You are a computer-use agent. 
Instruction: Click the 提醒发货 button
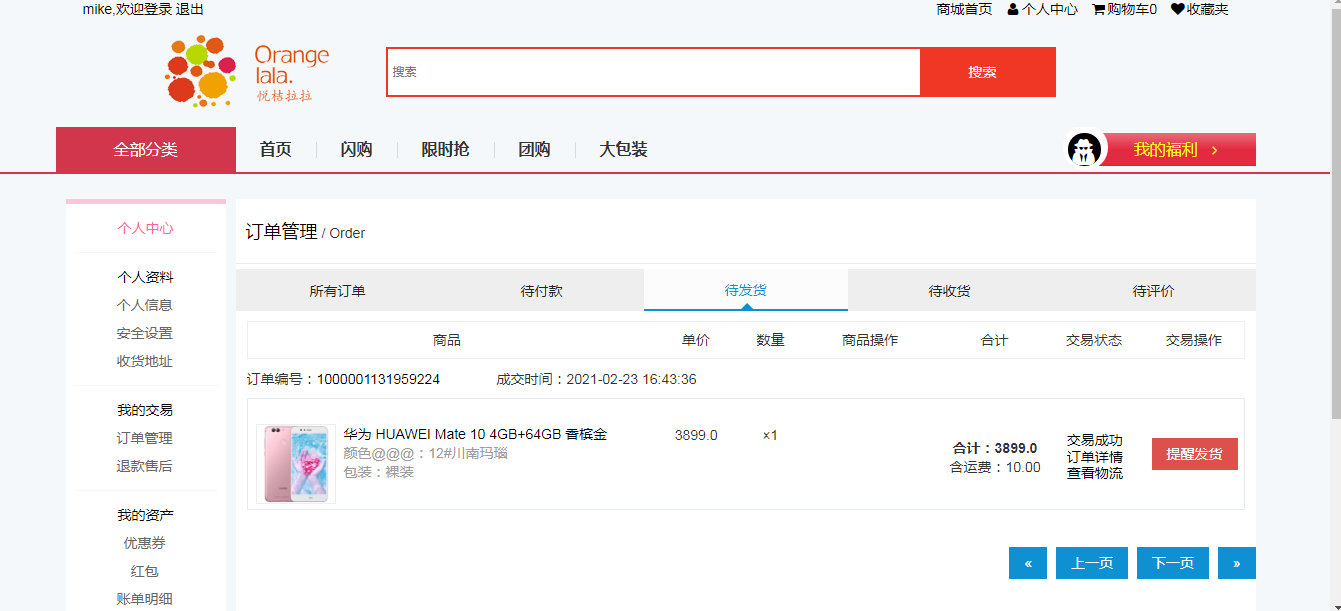[x=1195, y=454]
